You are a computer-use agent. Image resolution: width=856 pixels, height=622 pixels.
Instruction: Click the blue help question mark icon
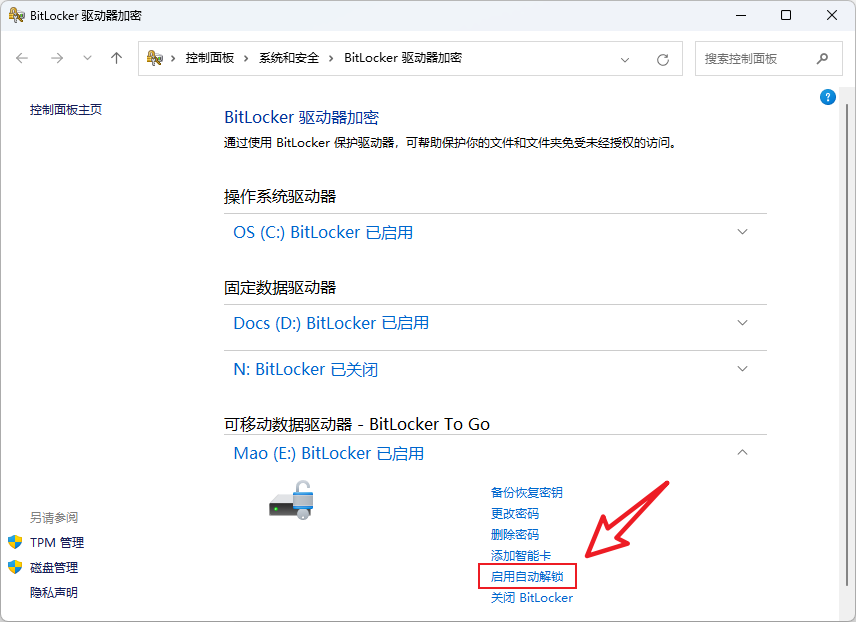coord(827,97)
